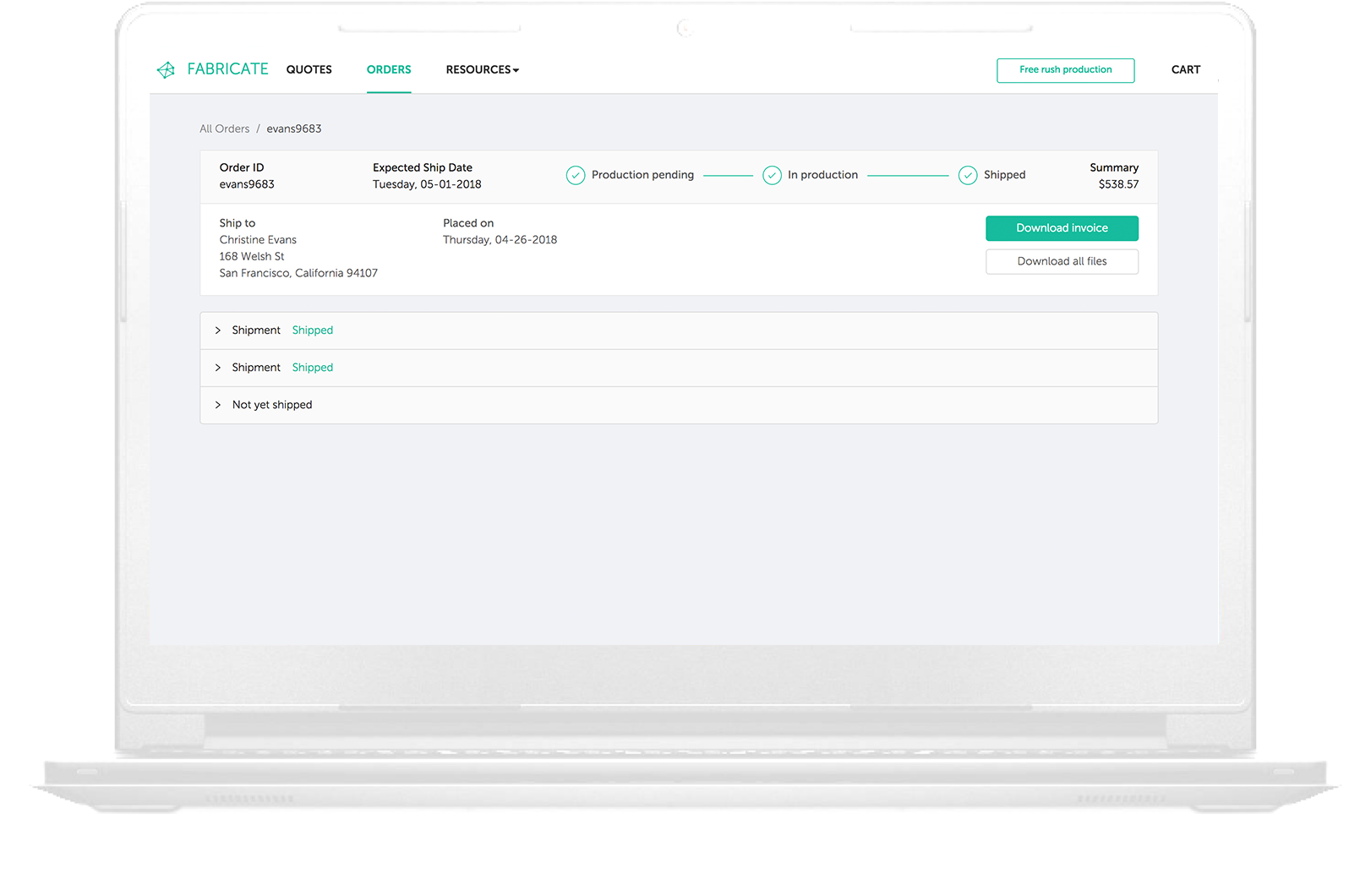This screenshot has height=896, width=1371.
Task: Click the Production pending label
Action: 642,175
